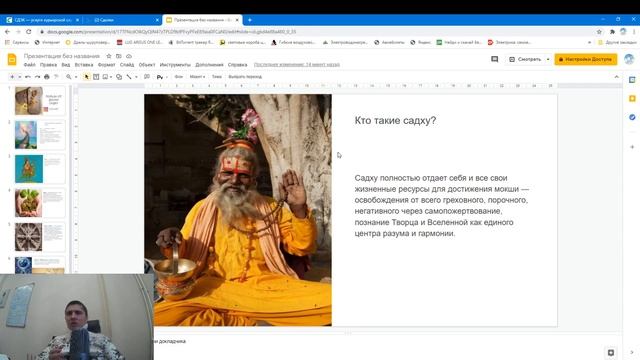The image size is (640, 360).
Task: Activate the paint format tool
Action: click(56, 77)
